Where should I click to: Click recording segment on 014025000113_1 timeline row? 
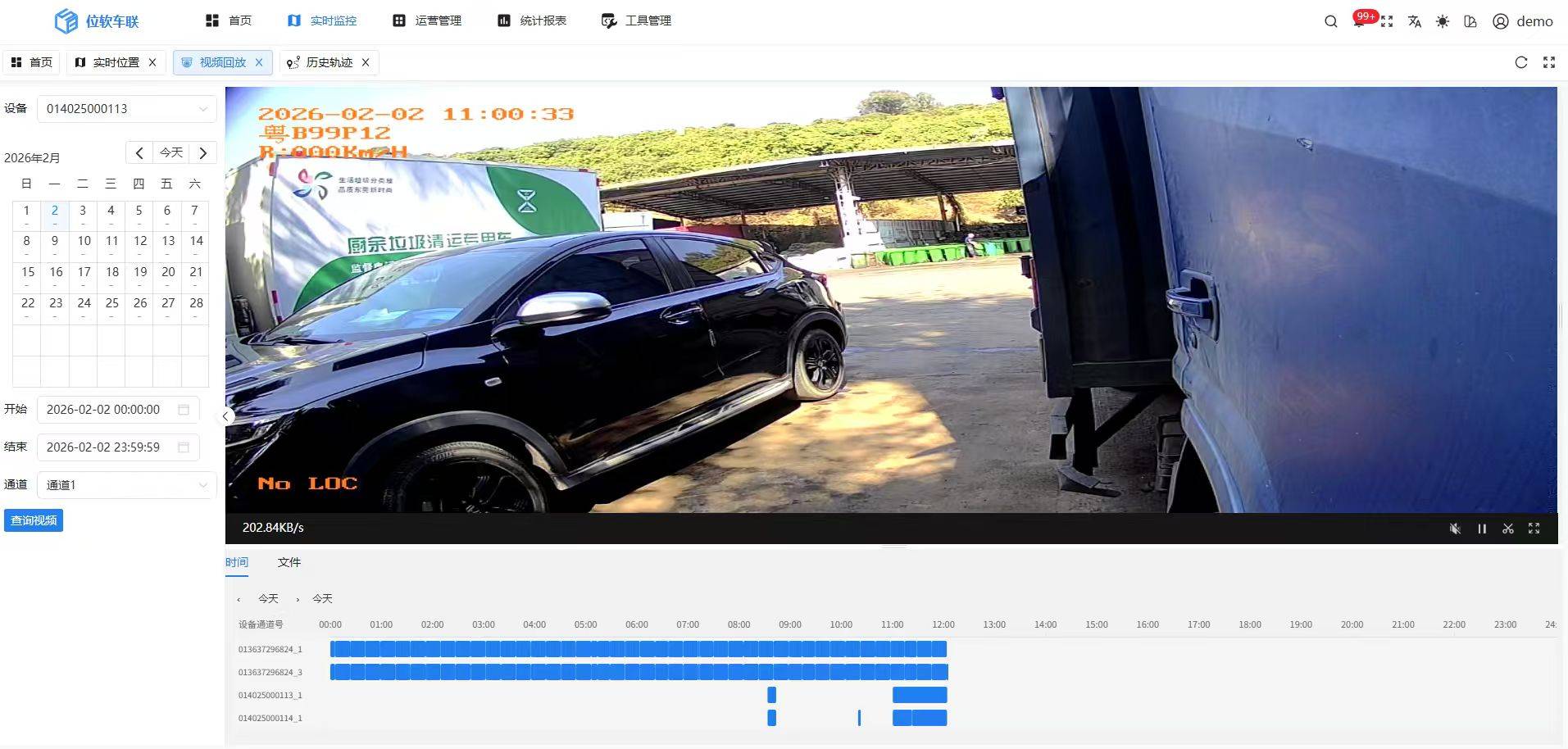[919, 695]
